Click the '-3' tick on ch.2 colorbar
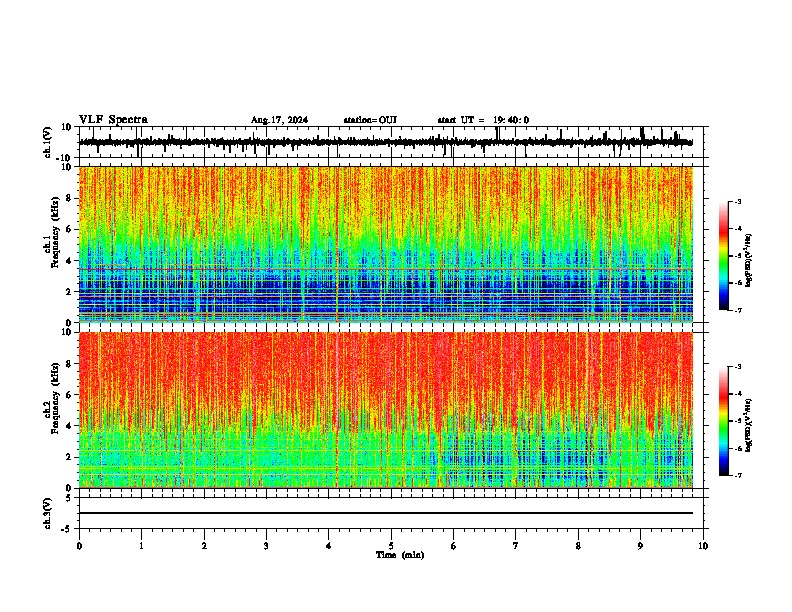Viewport: 792px width, 612px height. [738, 367]
